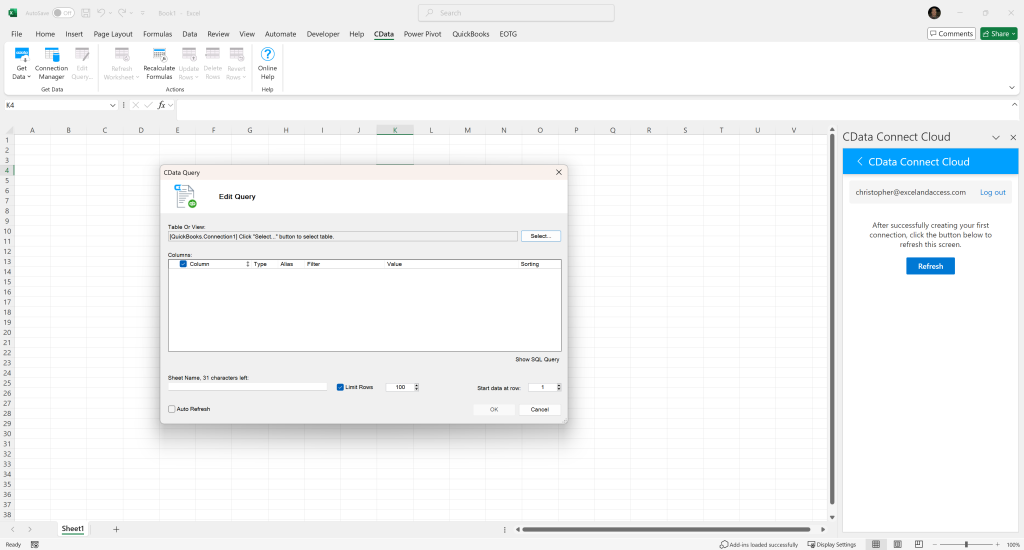1024x550 pixels.
Task: Add a new sheet with the plus icon
Action: click(116, 529)
